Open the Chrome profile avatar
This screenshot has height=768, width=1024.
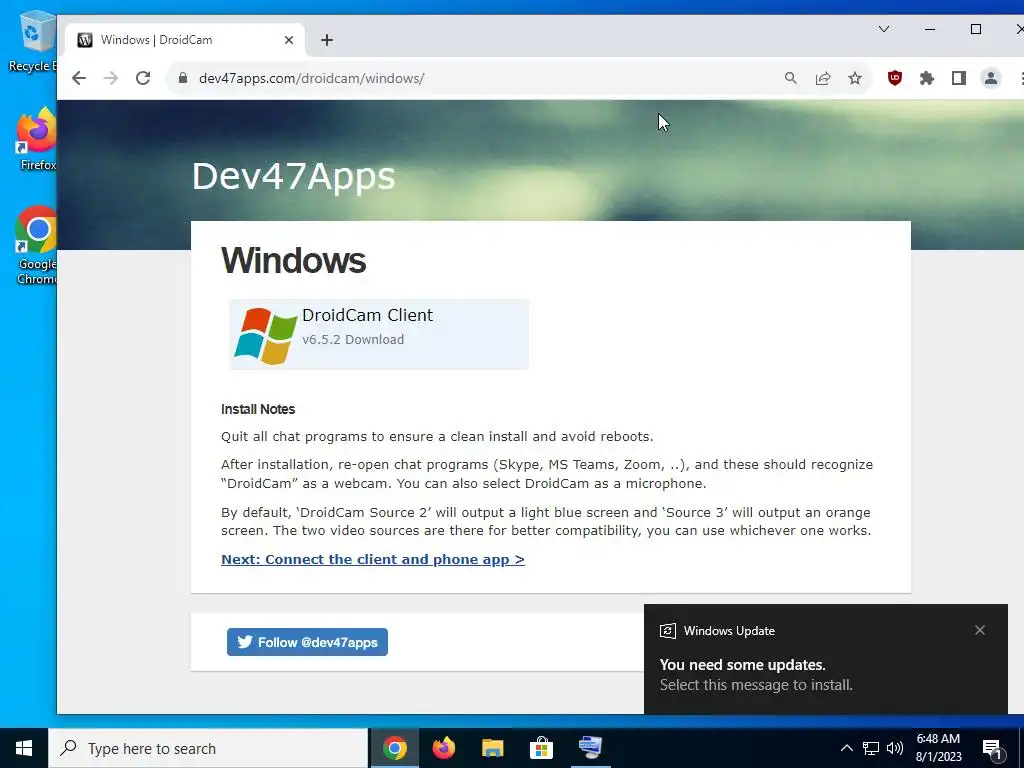click(x=991, y=78)
